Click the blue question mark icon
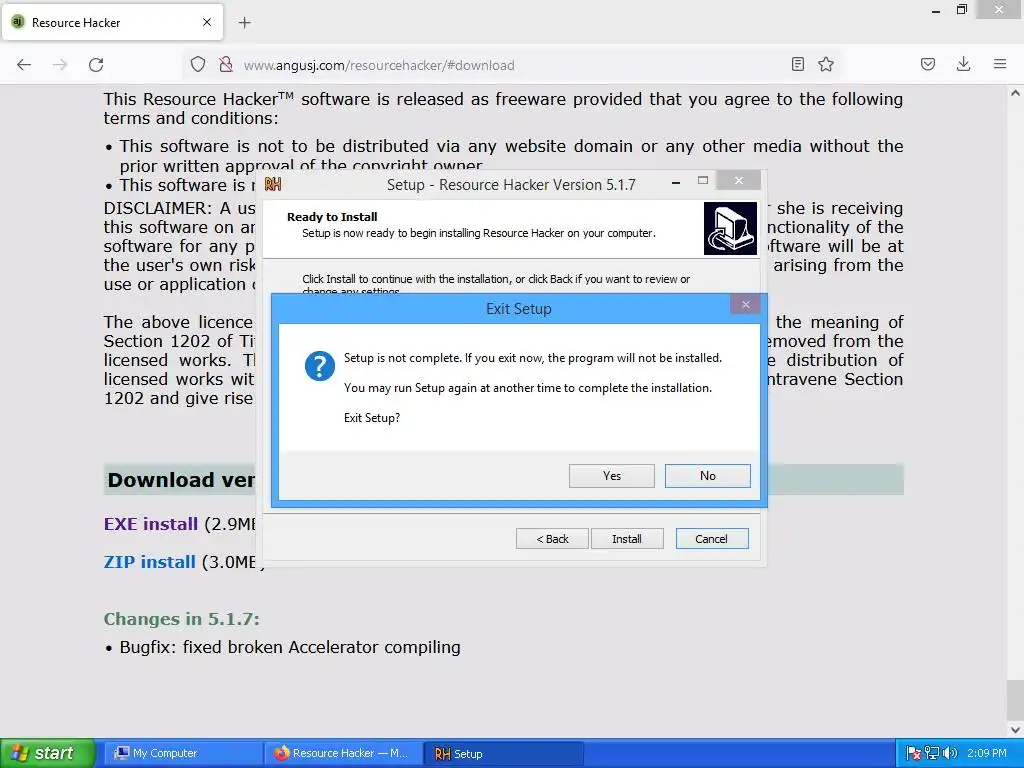Viewport: 1024px width, 768px height. tap(319, 366)
